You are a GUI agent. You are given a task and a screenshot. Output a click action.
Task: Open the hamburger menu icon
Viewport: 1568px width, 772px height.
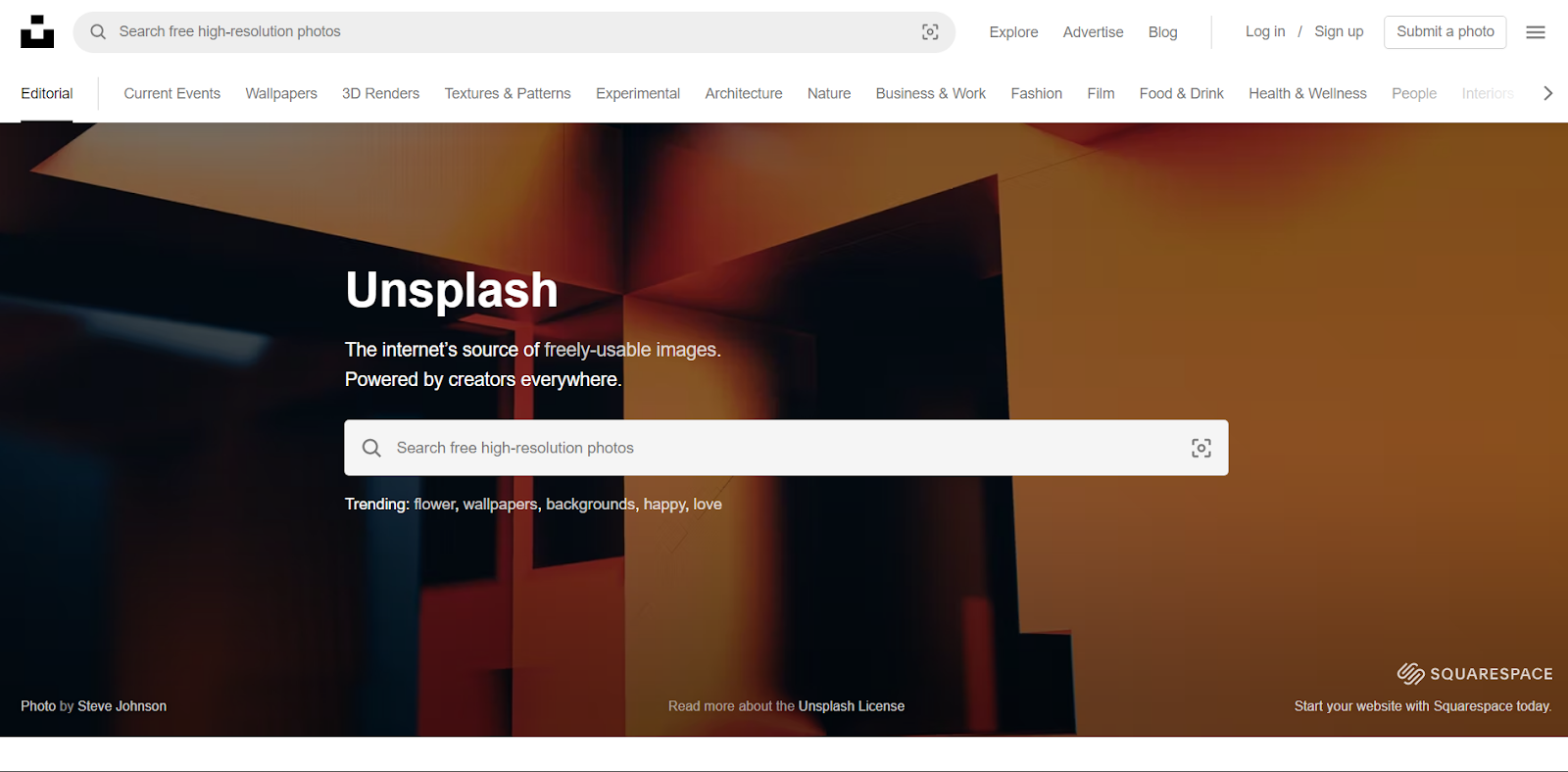point(1536,32)
